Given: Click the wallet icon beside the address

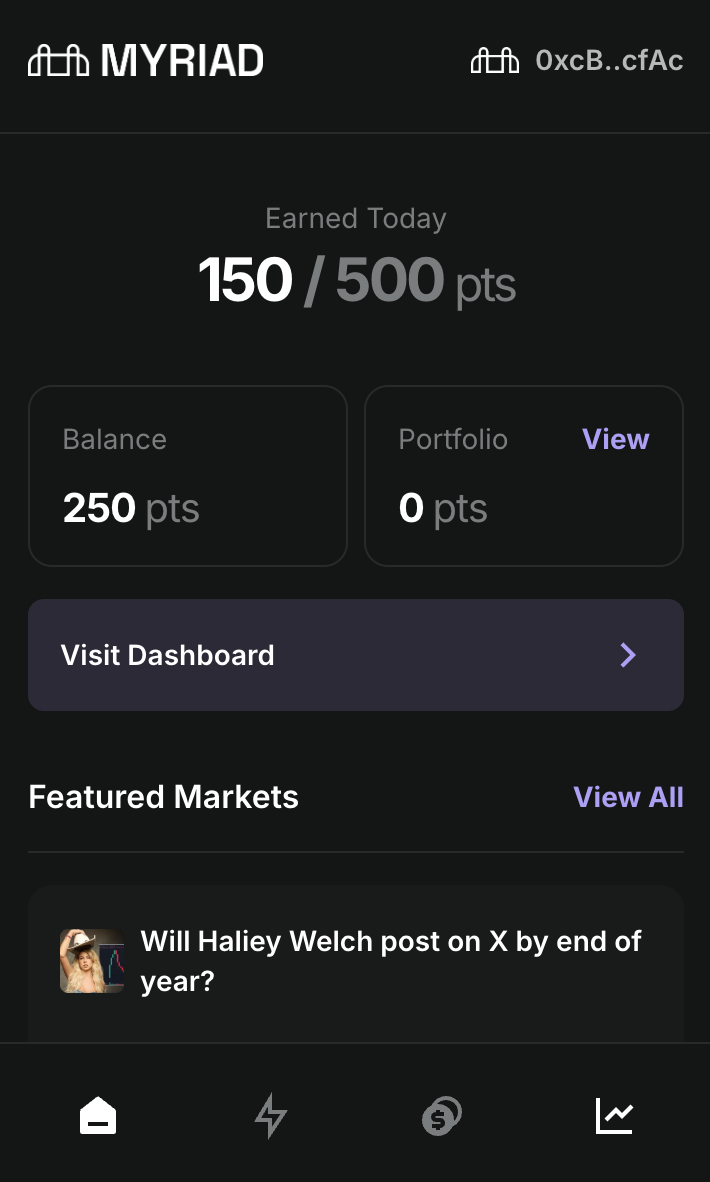Looking at the screenshot, I should (x=495, y=61).
